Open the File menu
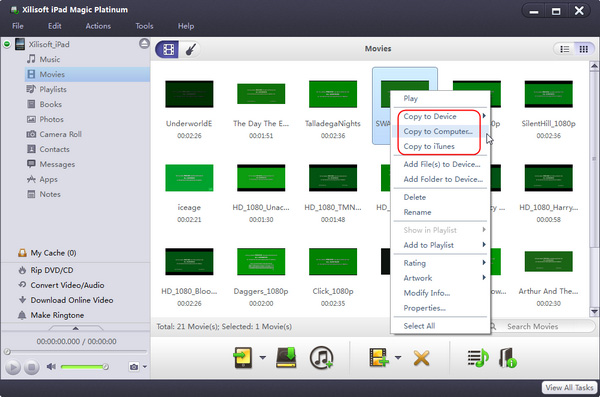The image size is (600, 397). coord(18,26)
